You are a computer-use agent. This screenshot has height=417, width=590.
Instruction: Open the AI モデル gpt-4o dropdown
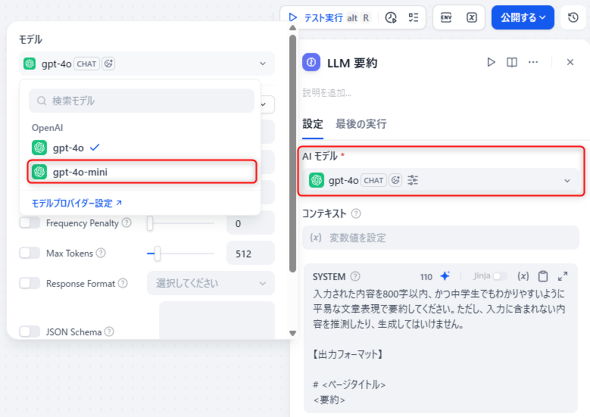pos(441,180)
